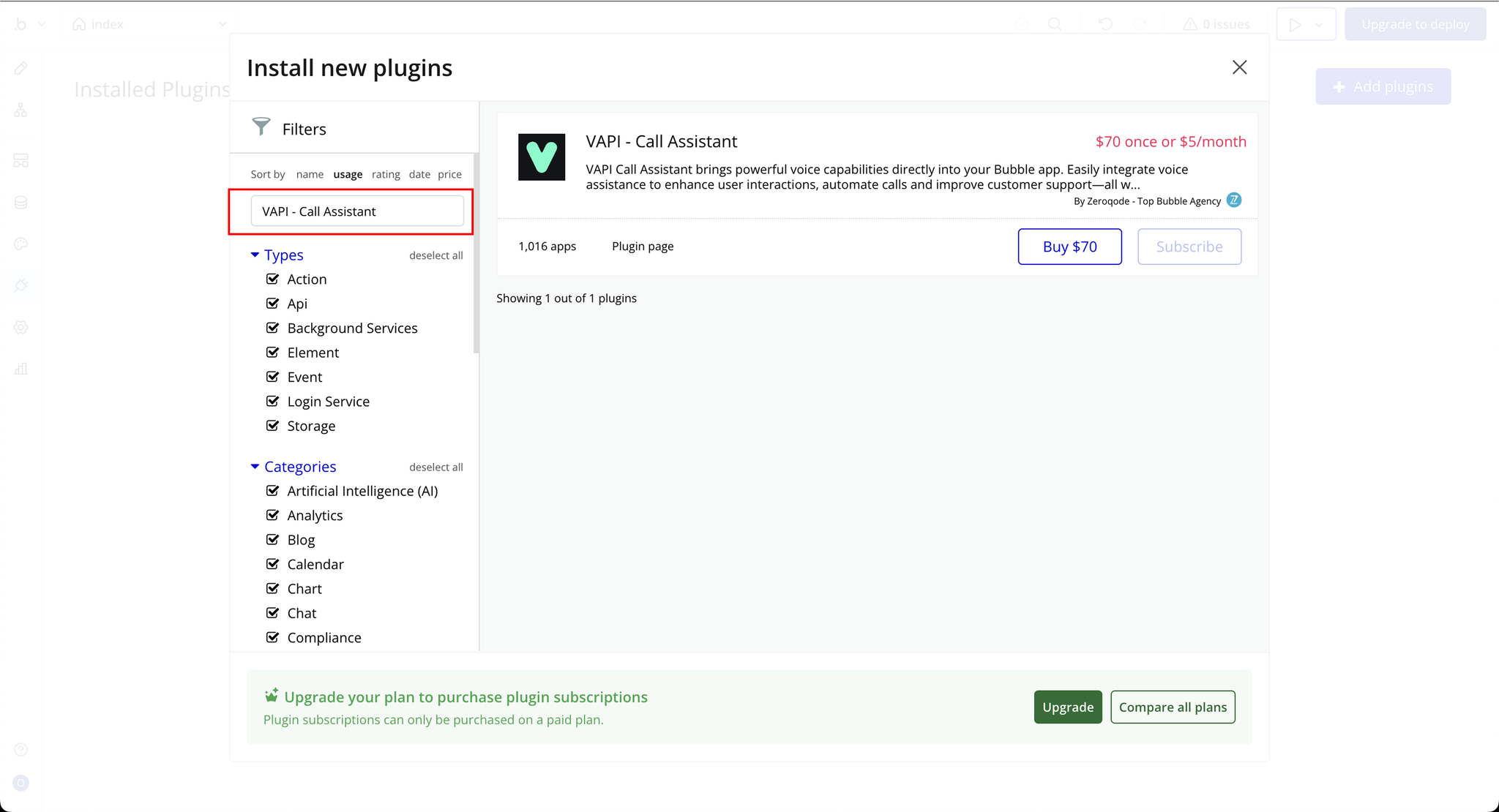Click the By Zeroqode - Top Bubble Agency text
Image resolution: width=1499 pixels, height=812 pixels.
coord(1147,201)
